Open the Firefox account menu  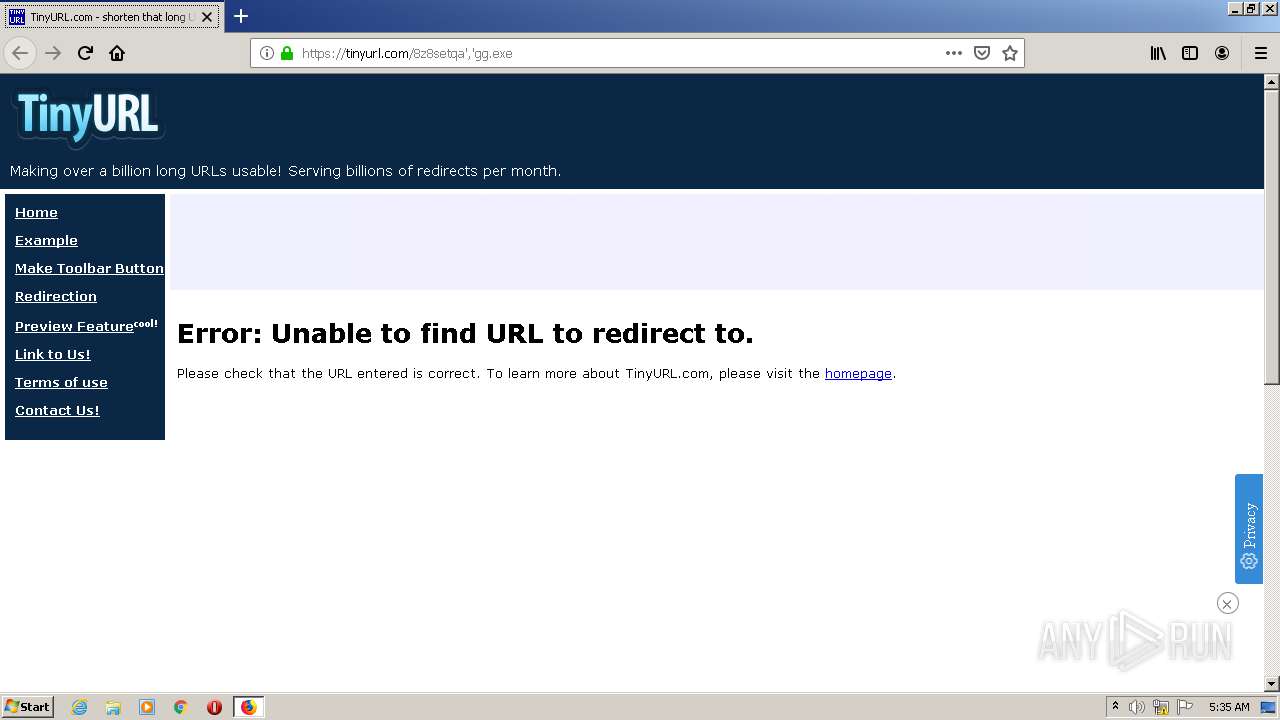1222,53
